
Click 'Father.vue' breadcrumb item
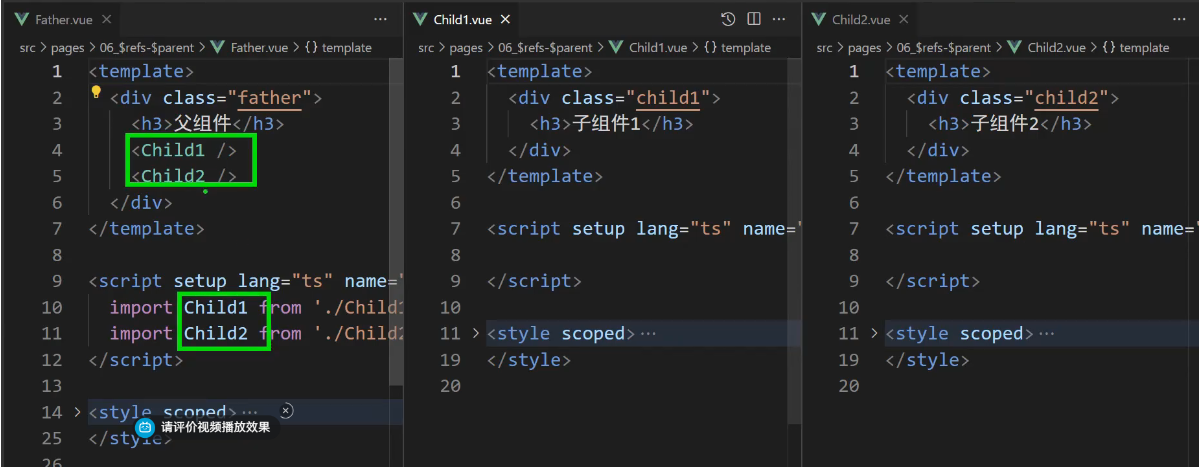(259, 47)
